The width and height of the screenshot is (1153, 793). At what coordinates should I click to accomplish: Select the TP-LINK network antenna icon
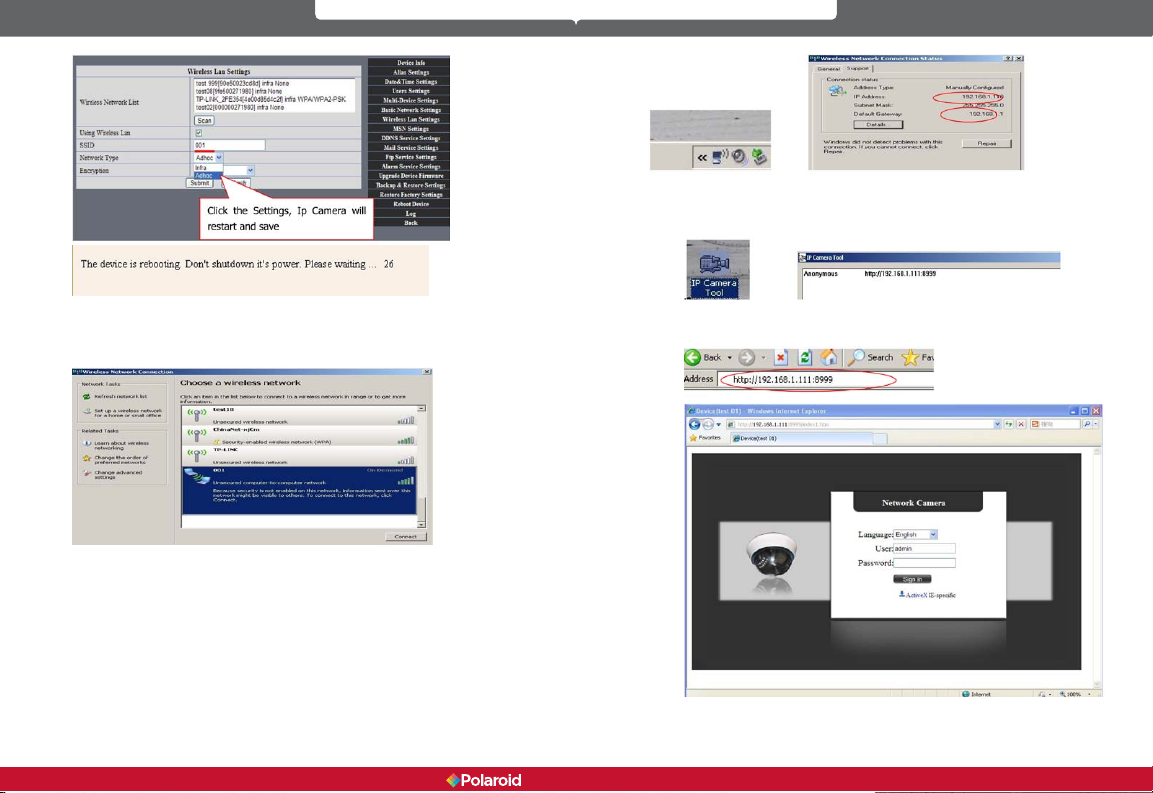coord(197,455)
